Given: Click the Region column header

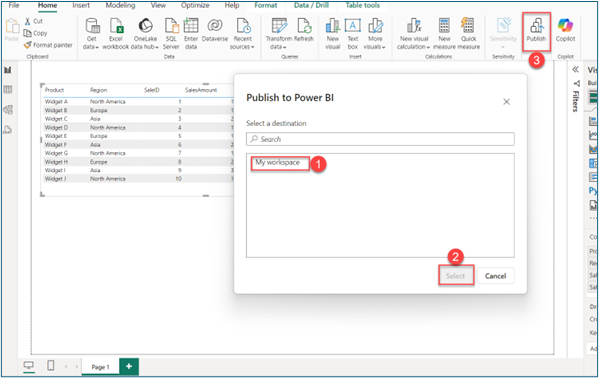Looking at the screenshot, I should tap(99, 90).
